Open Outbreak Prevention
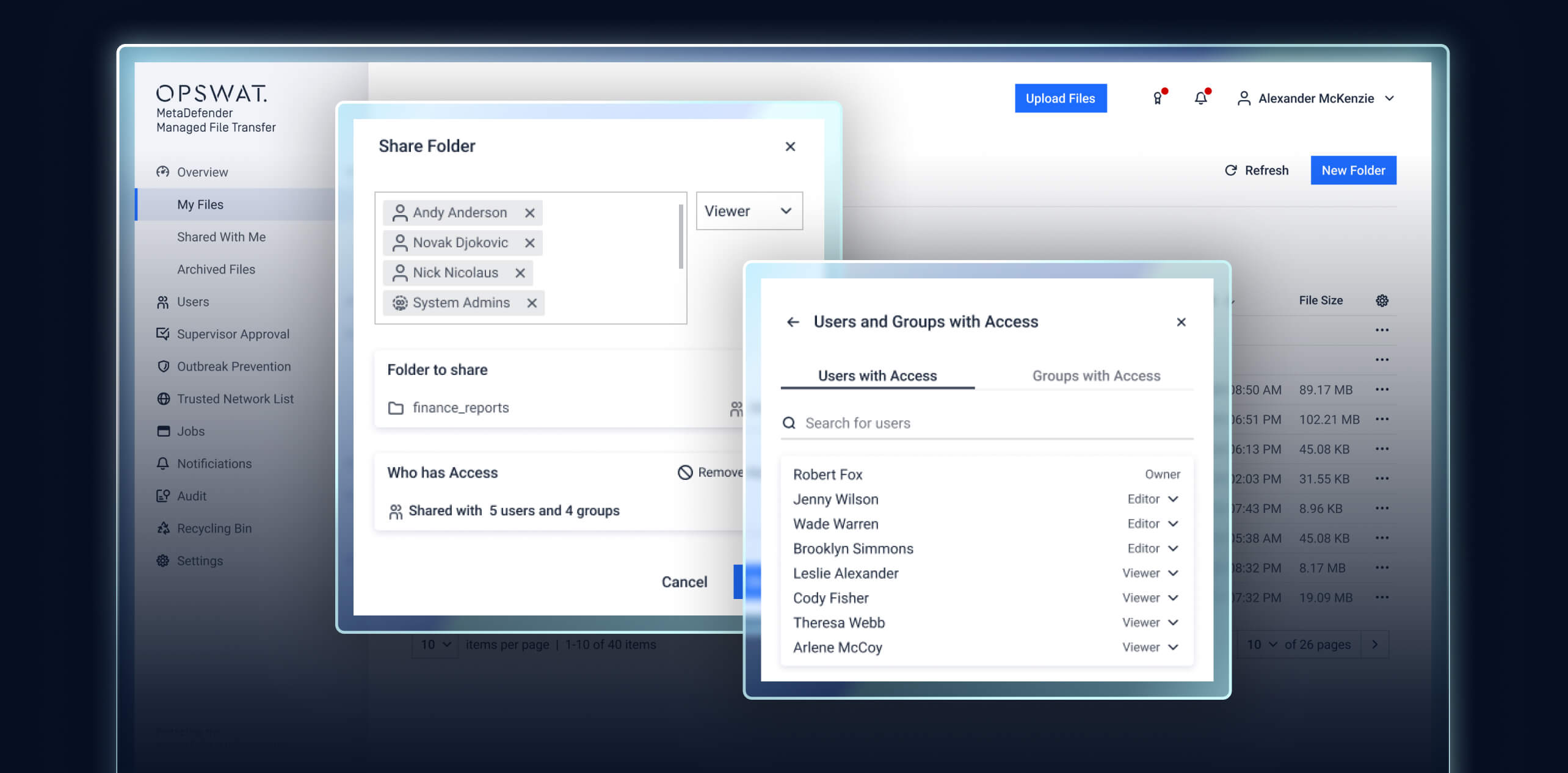 coord(234,366)
